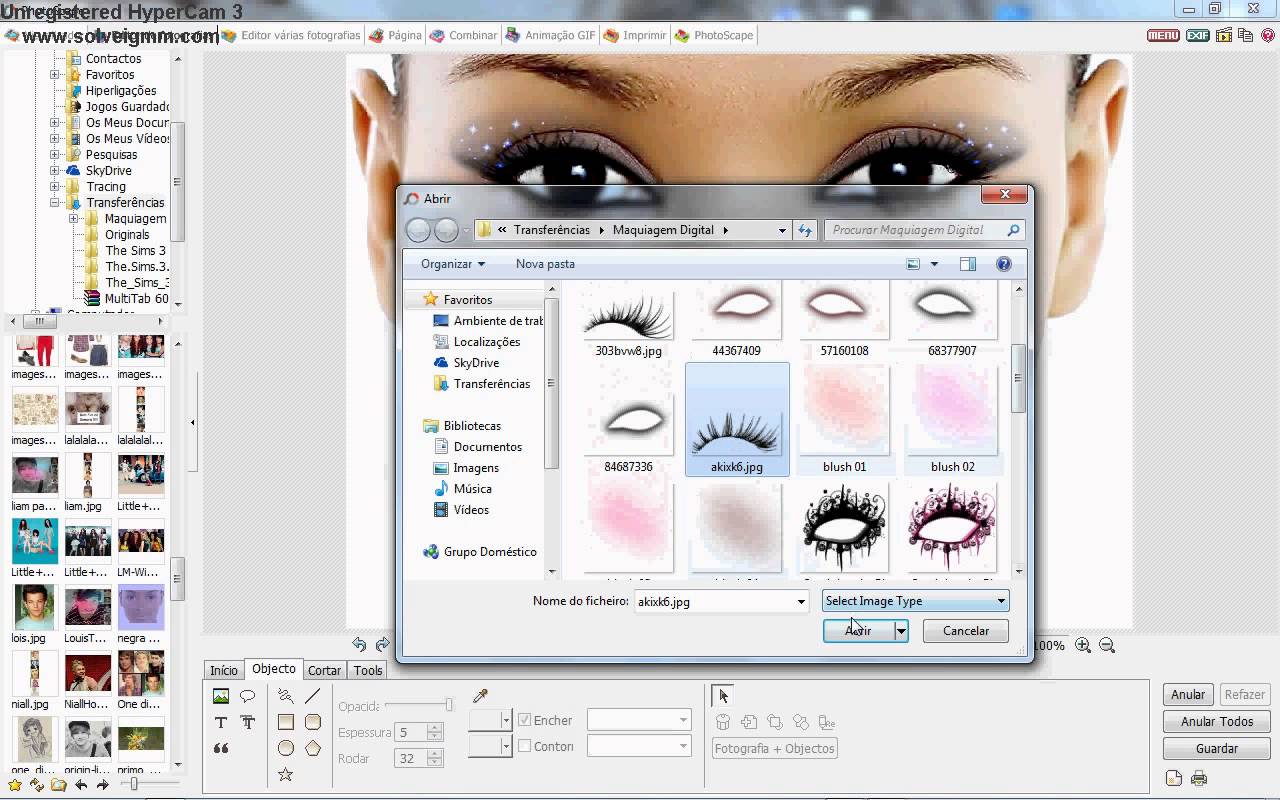The height and width of the screenshot is (800, 1280).
Task: Switch to the Início tab
Action: (224, 671)
